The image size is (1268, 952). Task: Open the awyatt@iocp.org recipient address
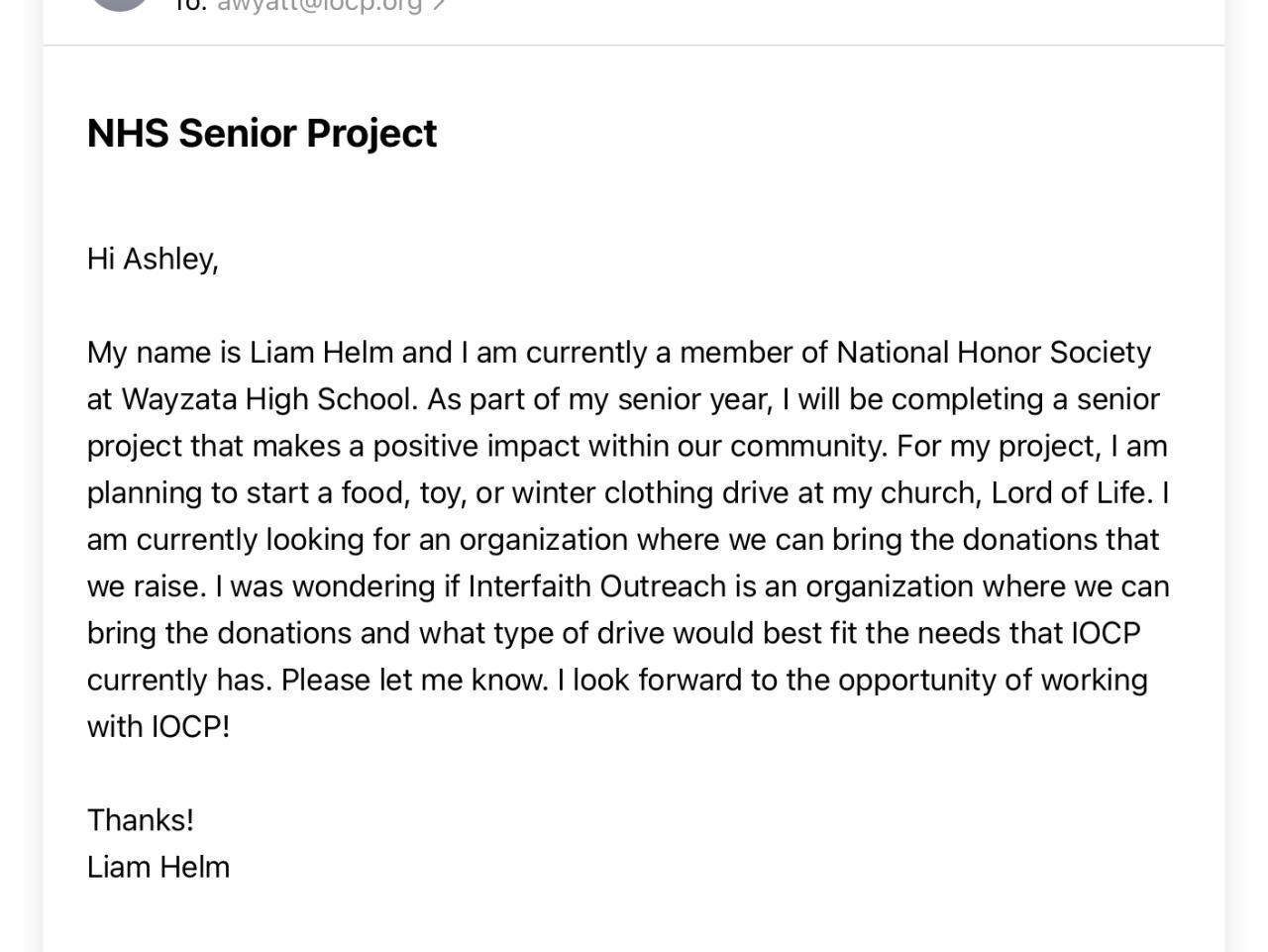pos(319,5)
